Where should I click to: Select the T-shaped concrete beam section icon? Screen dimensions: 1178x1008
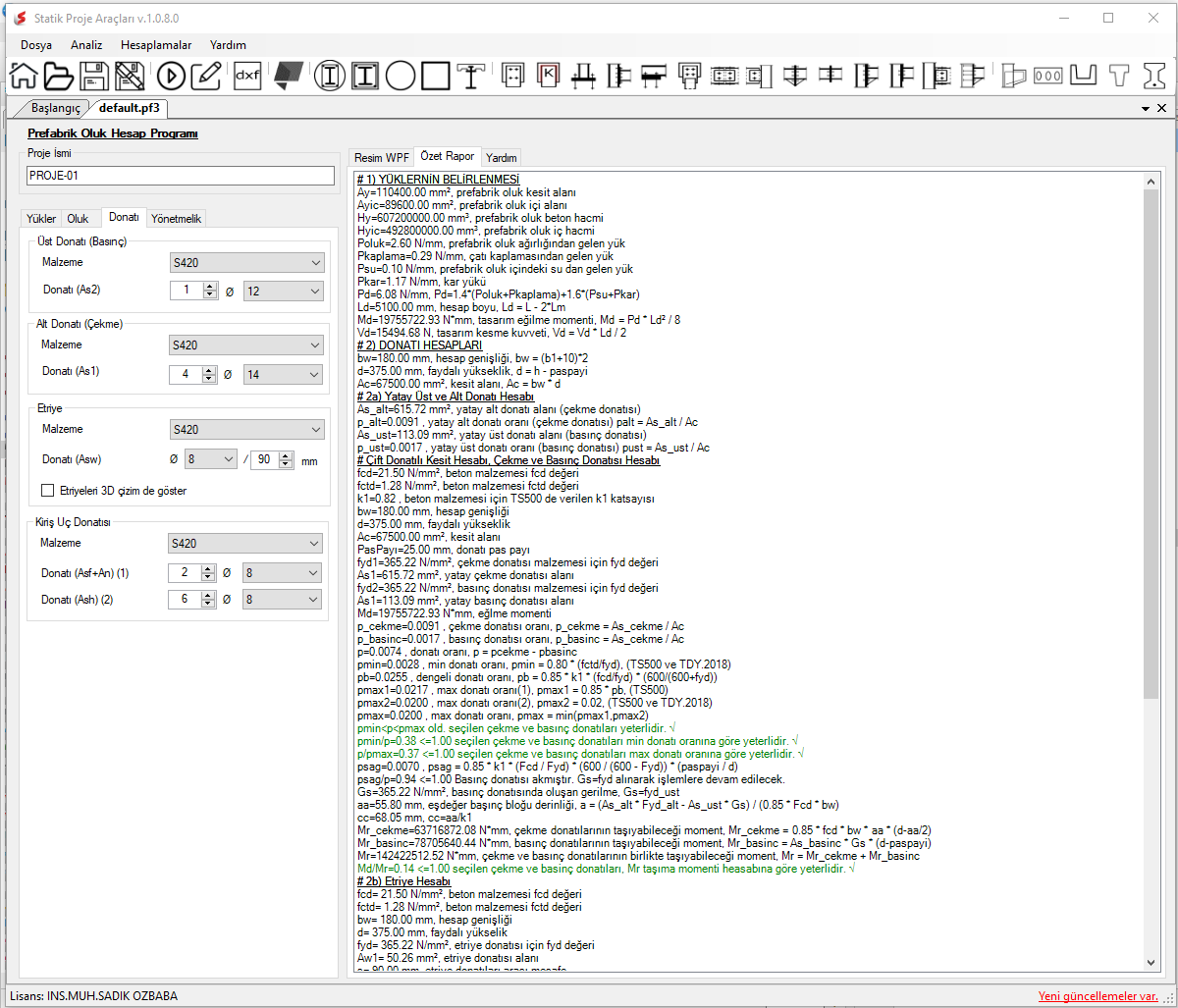[1119, 75]
